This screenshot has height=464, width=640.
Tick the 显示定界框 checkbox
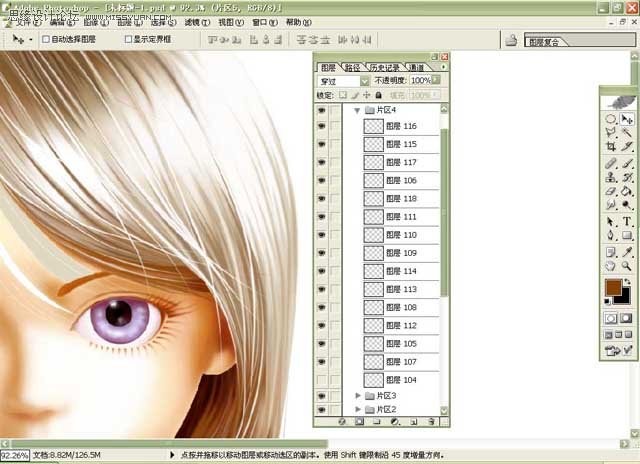(x=128, y=39)
